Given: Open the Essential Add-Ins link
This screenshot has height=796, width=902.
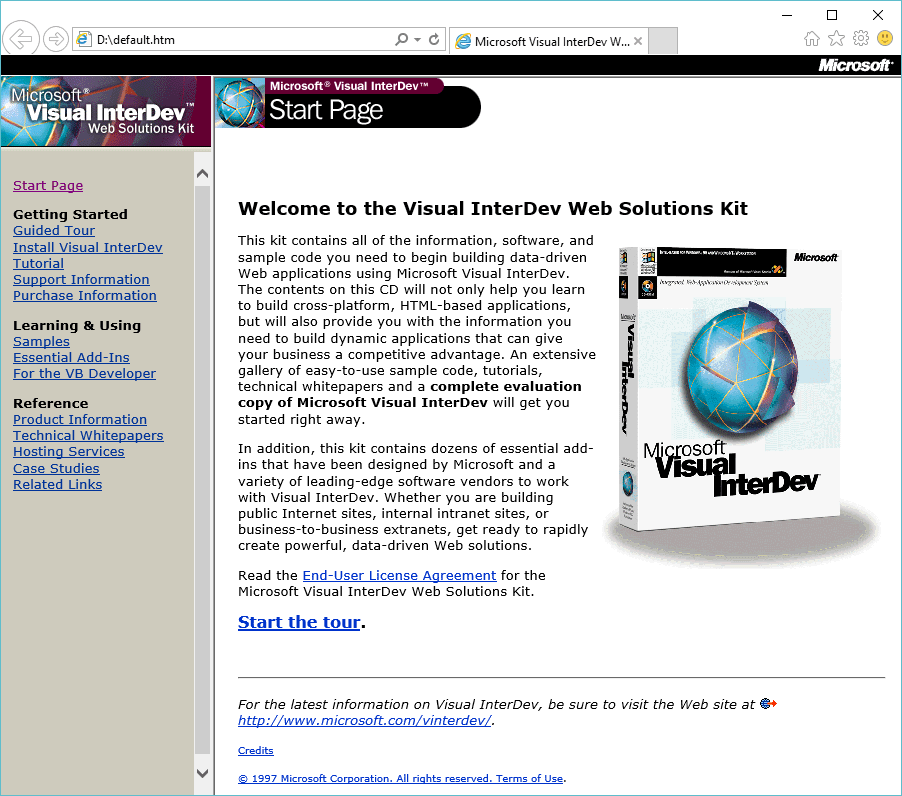Looking at the screenshot, I should coord(71,358).
